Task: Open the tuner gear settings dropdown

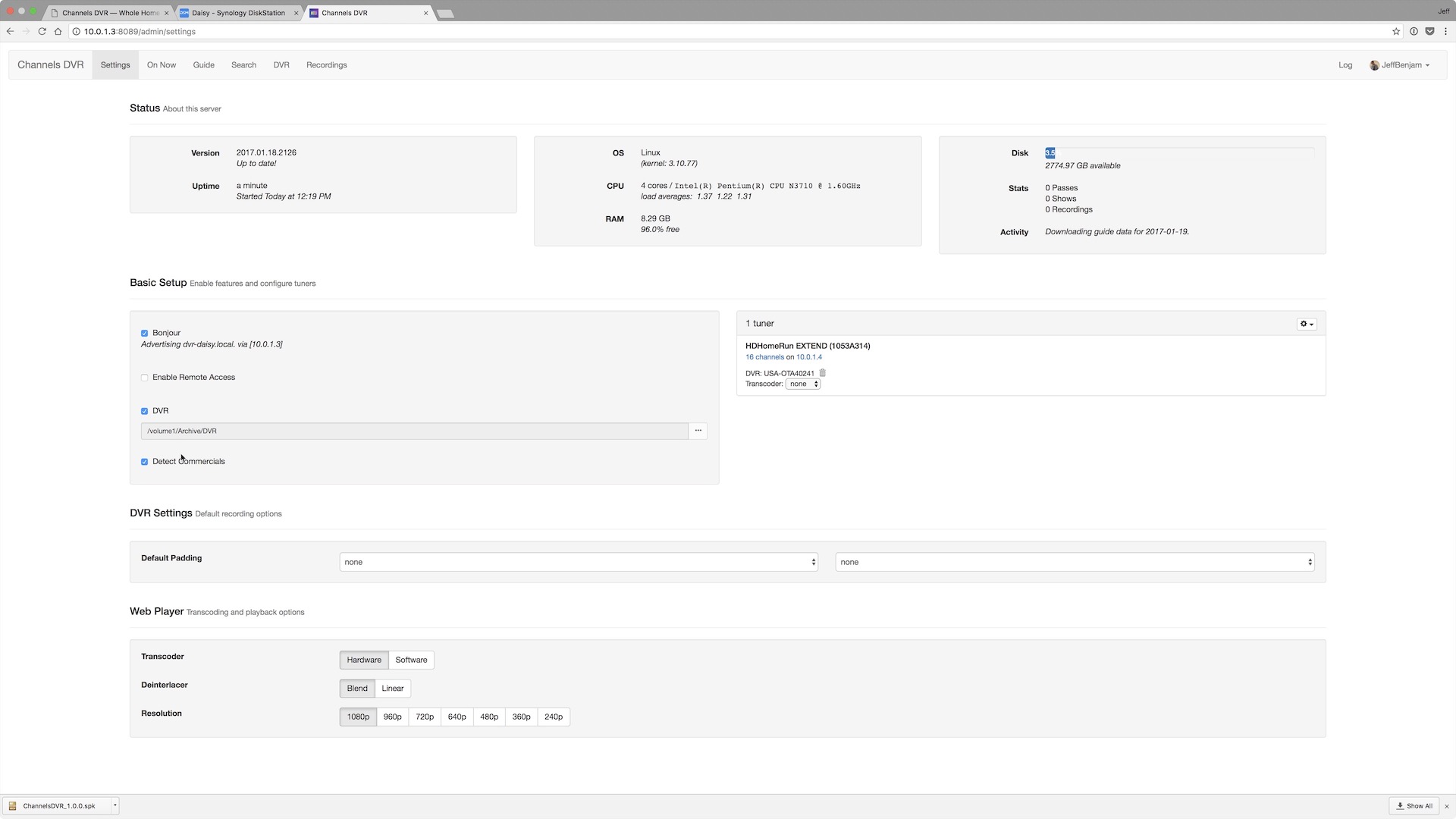Action: pos(1306,324)
